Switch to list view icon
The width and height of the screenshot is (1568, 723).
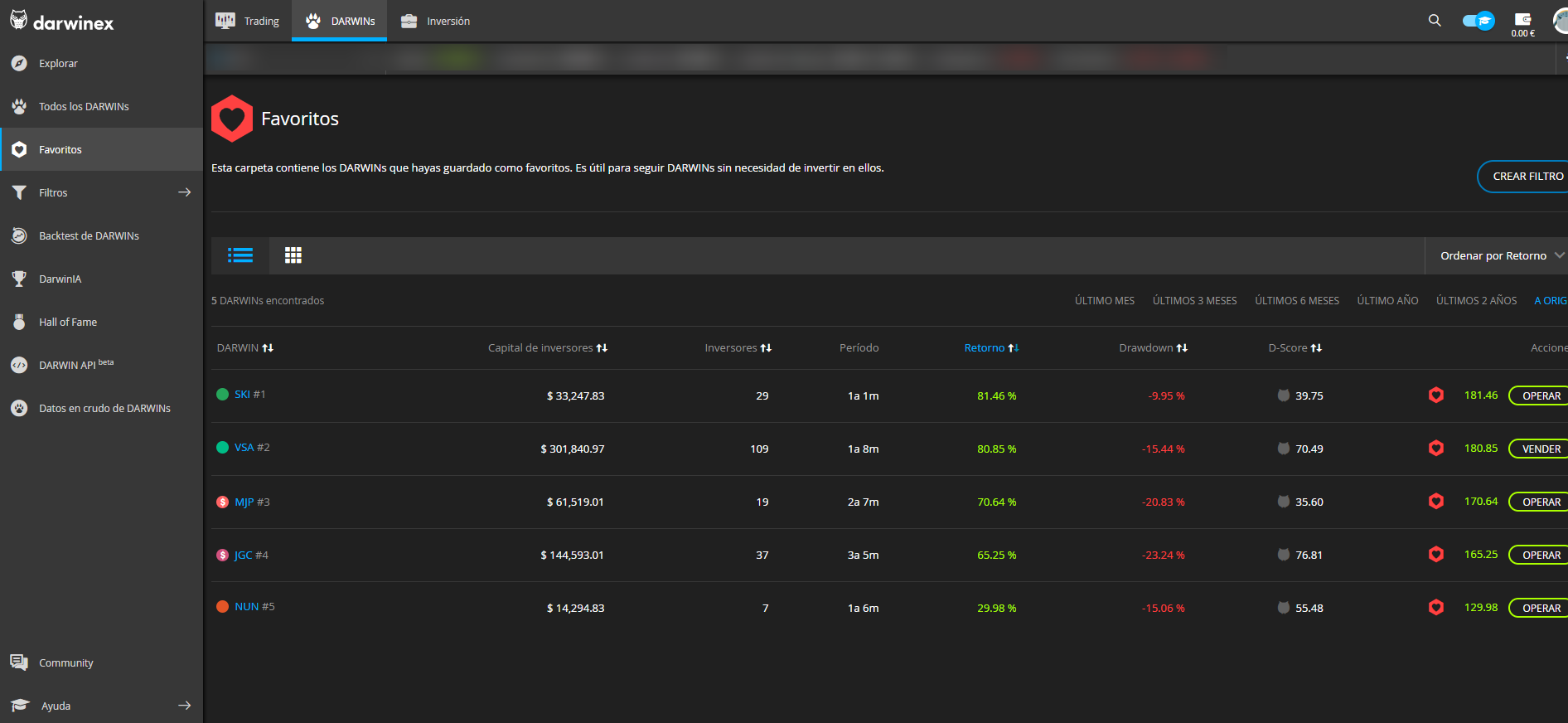[240, 255]
